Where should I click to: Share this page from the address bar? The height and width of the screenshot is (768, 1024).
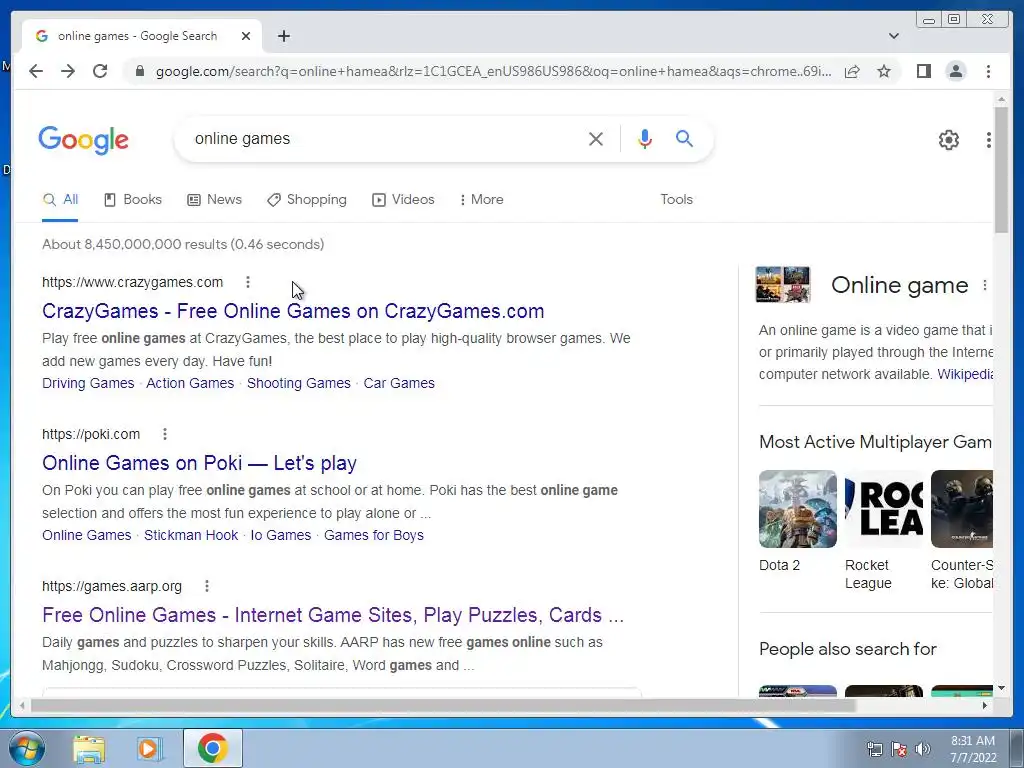pyautogui.click(x=852, y=71)
